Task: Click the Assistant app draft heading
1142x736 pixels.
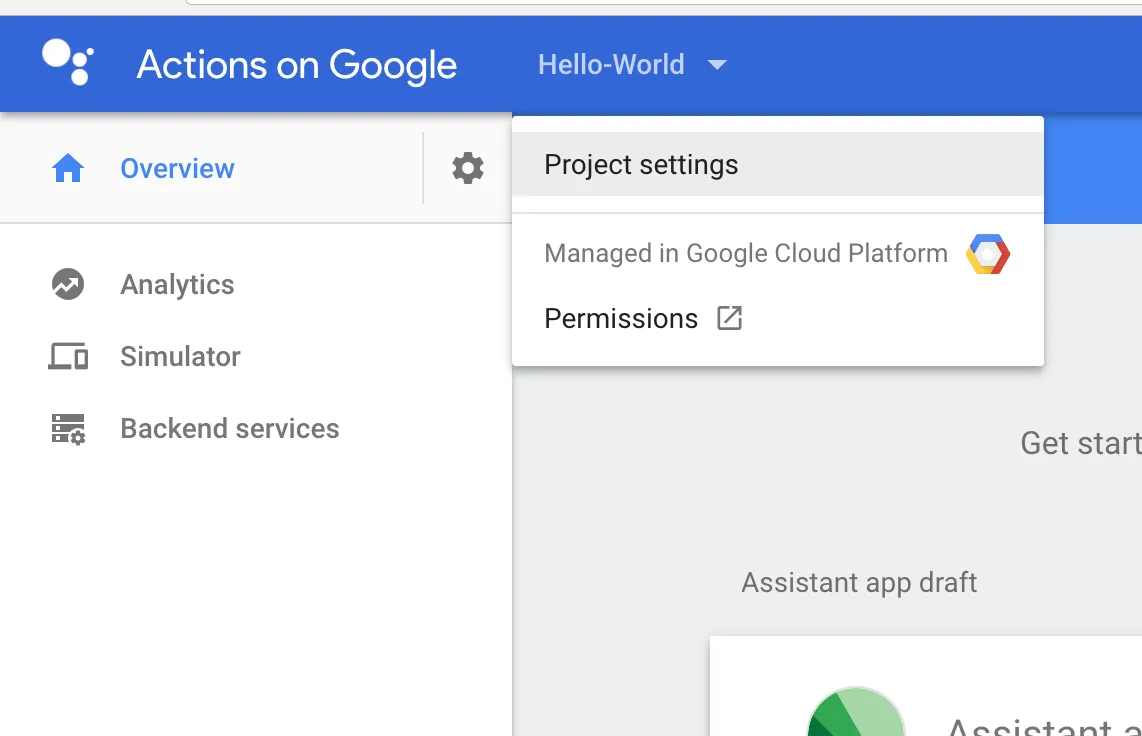Action: click(x=859, y=583)
